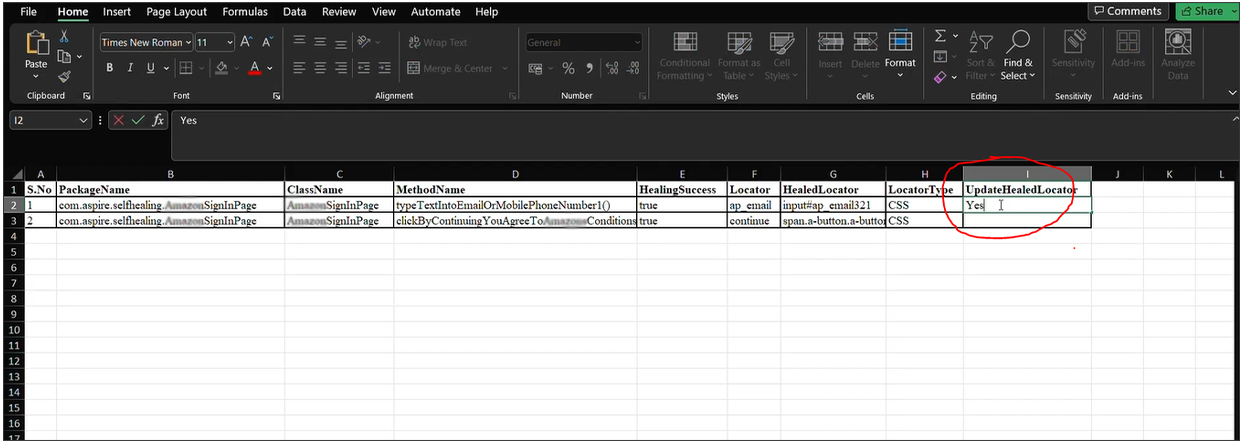The width and height of the screenshot is (1243, 445).
Task: Expand the Name Box dropdown arrow
Action: [84, 120]
